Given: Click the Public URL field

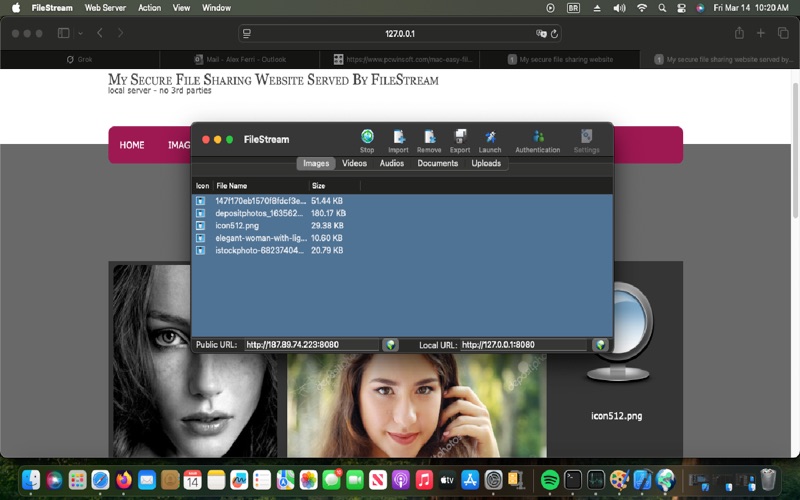Looking at the screenshot, I should coord(311,345).
